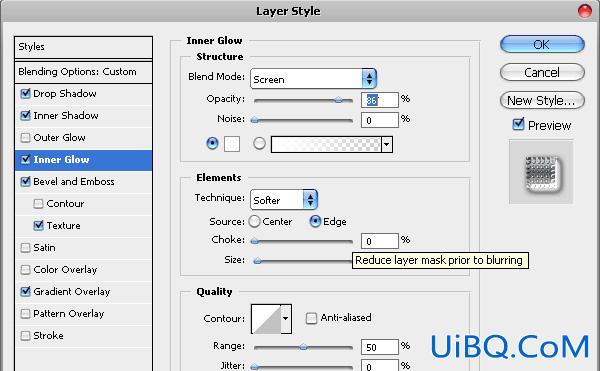600x371 pixels.
Task: Click the Contour curve thumbnail
Action: (x=266, y=319)
